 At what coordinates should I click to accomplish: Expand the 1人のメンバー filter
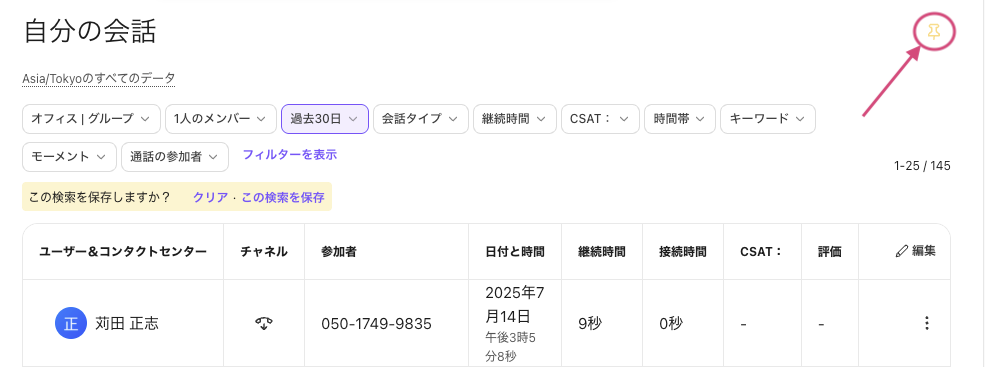pyautogui.click(x=220, y=119)
